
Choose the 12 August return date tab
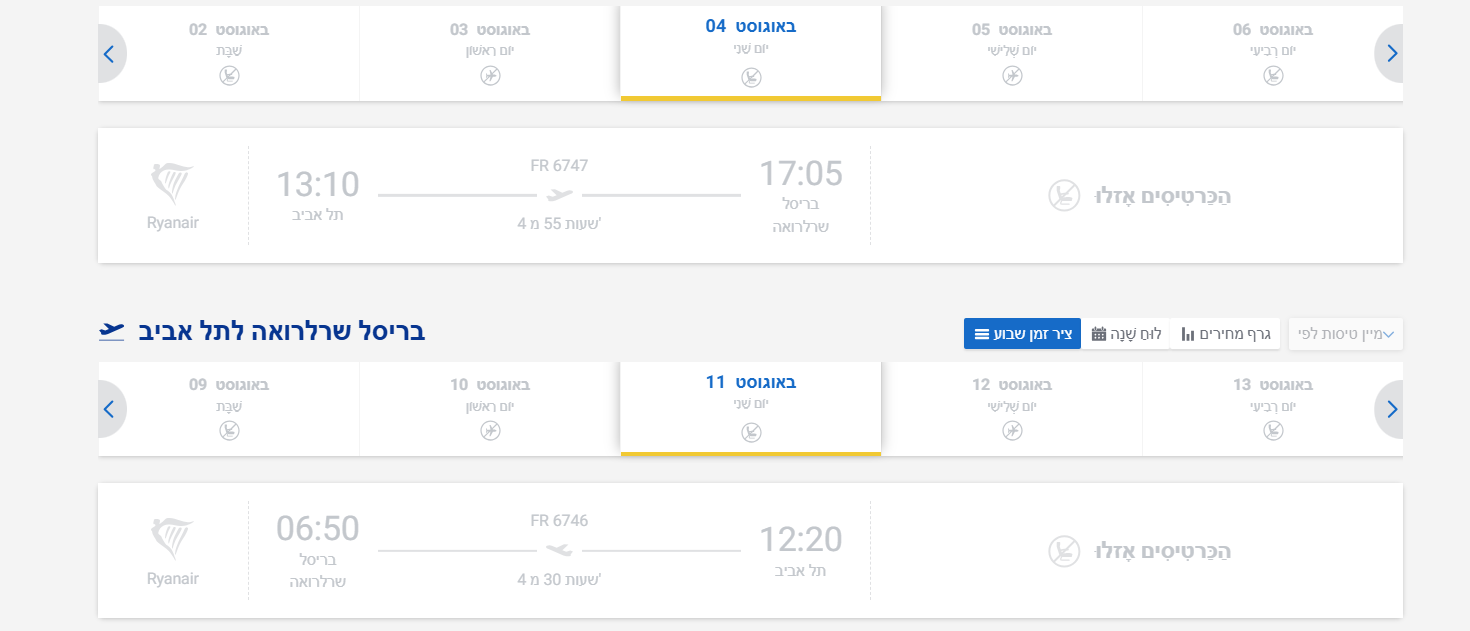point(1011,408)
